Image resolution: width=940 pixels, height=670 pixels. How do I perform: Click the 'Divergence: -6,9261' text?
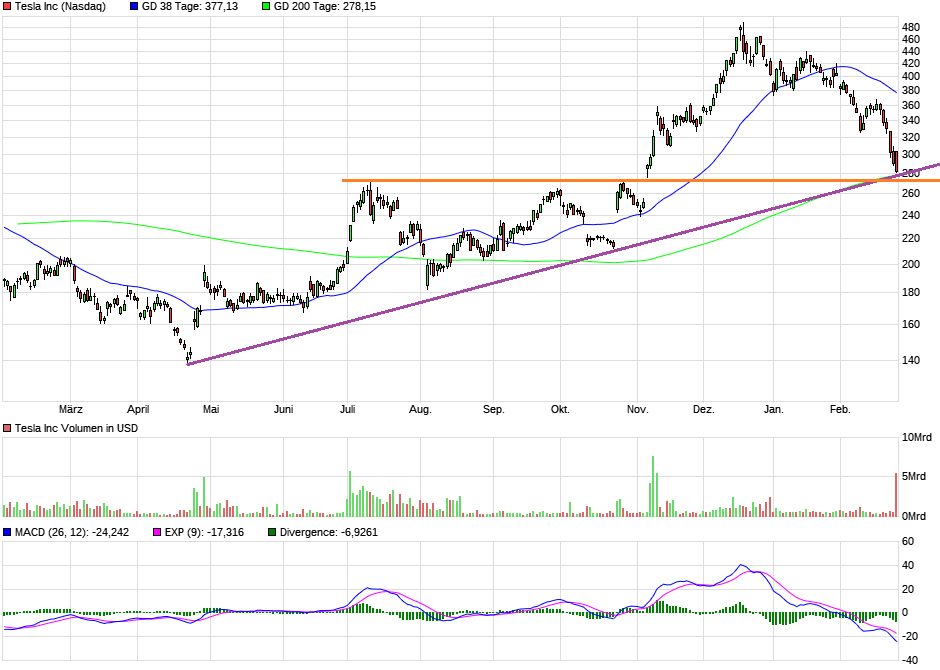[329, 532]
